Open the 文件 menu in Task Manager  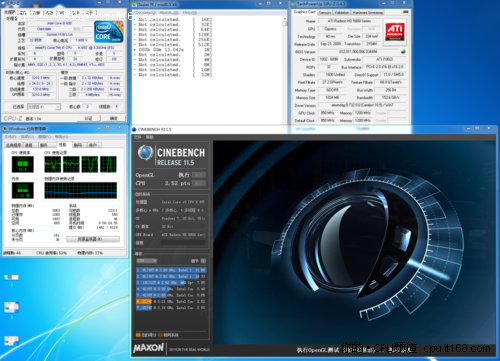click(10, 137)
